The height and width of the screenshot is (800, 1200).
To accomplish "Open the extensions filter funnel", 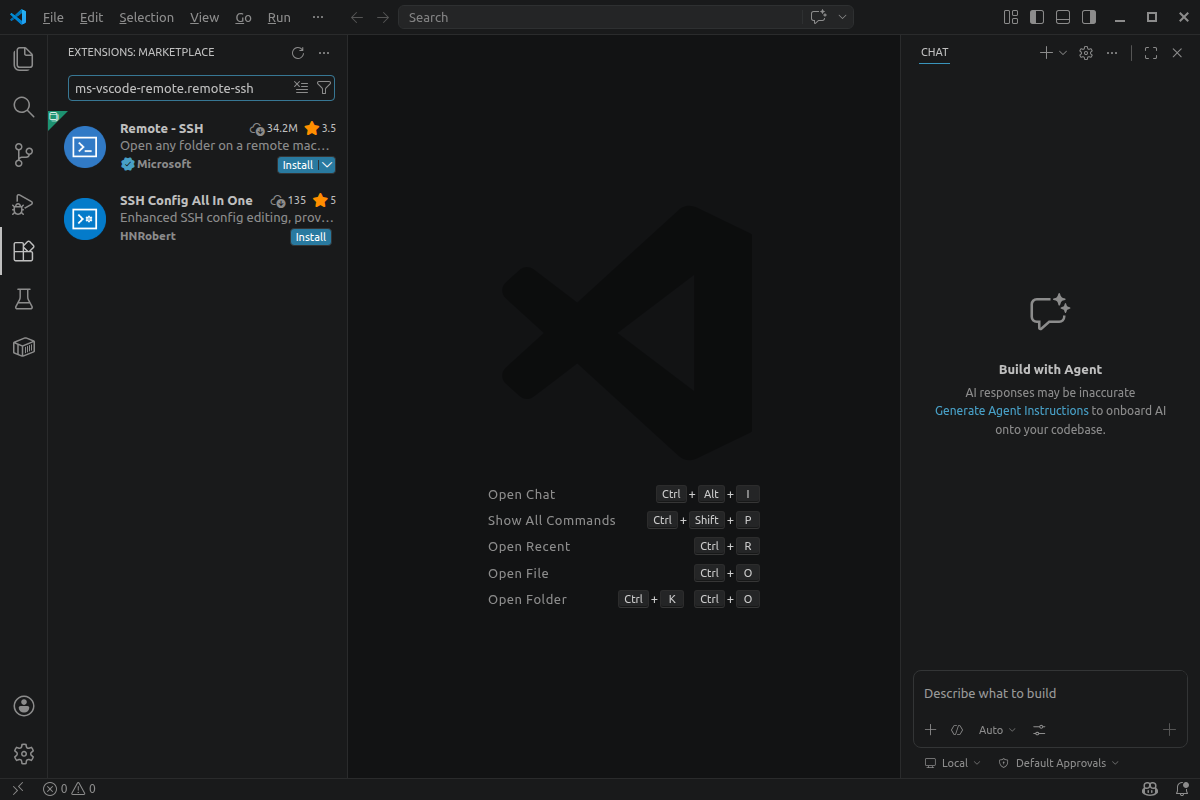I will coord(324,88).
